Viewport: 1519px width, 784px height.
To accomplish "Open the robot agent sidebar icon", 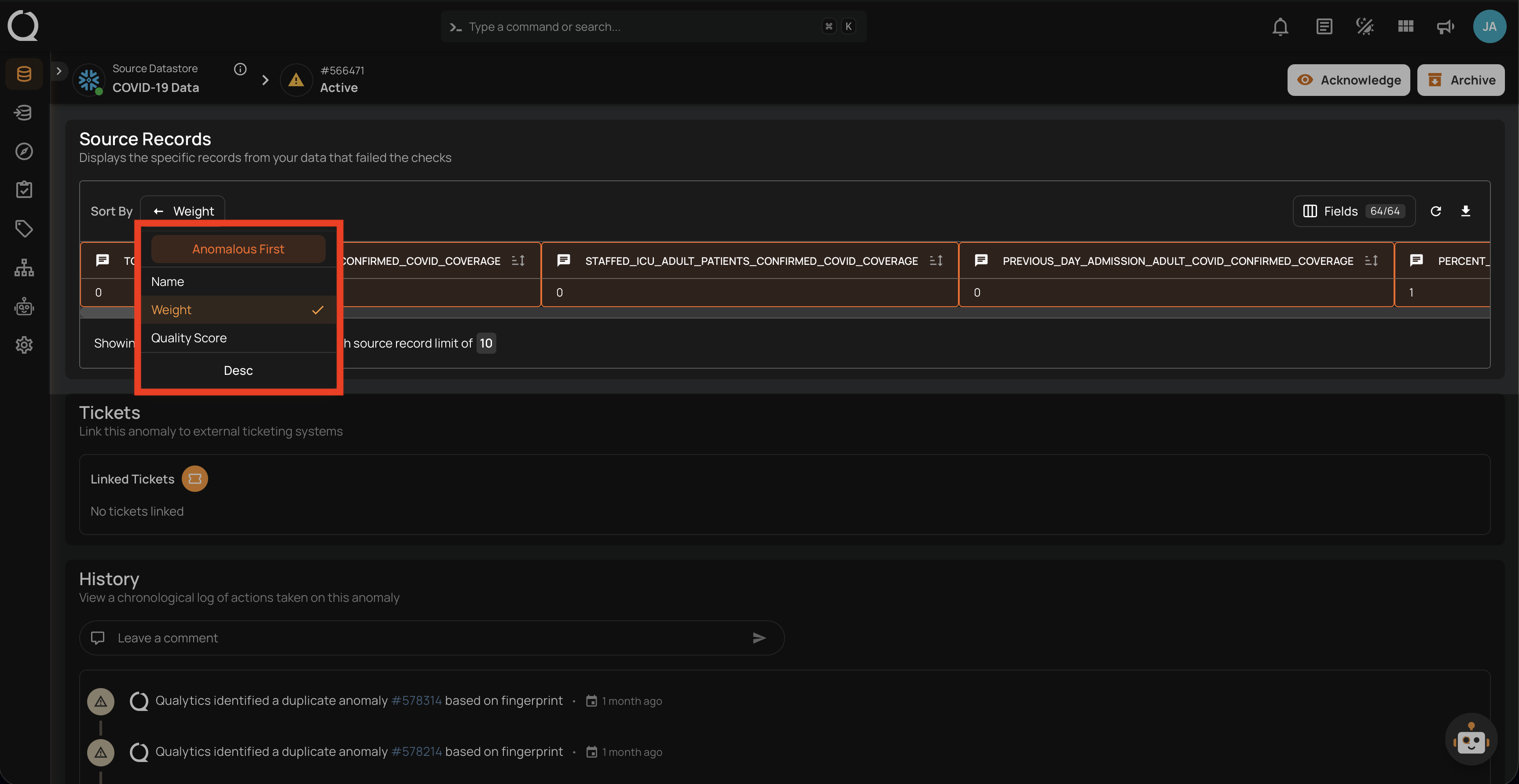I will [24, 307].
